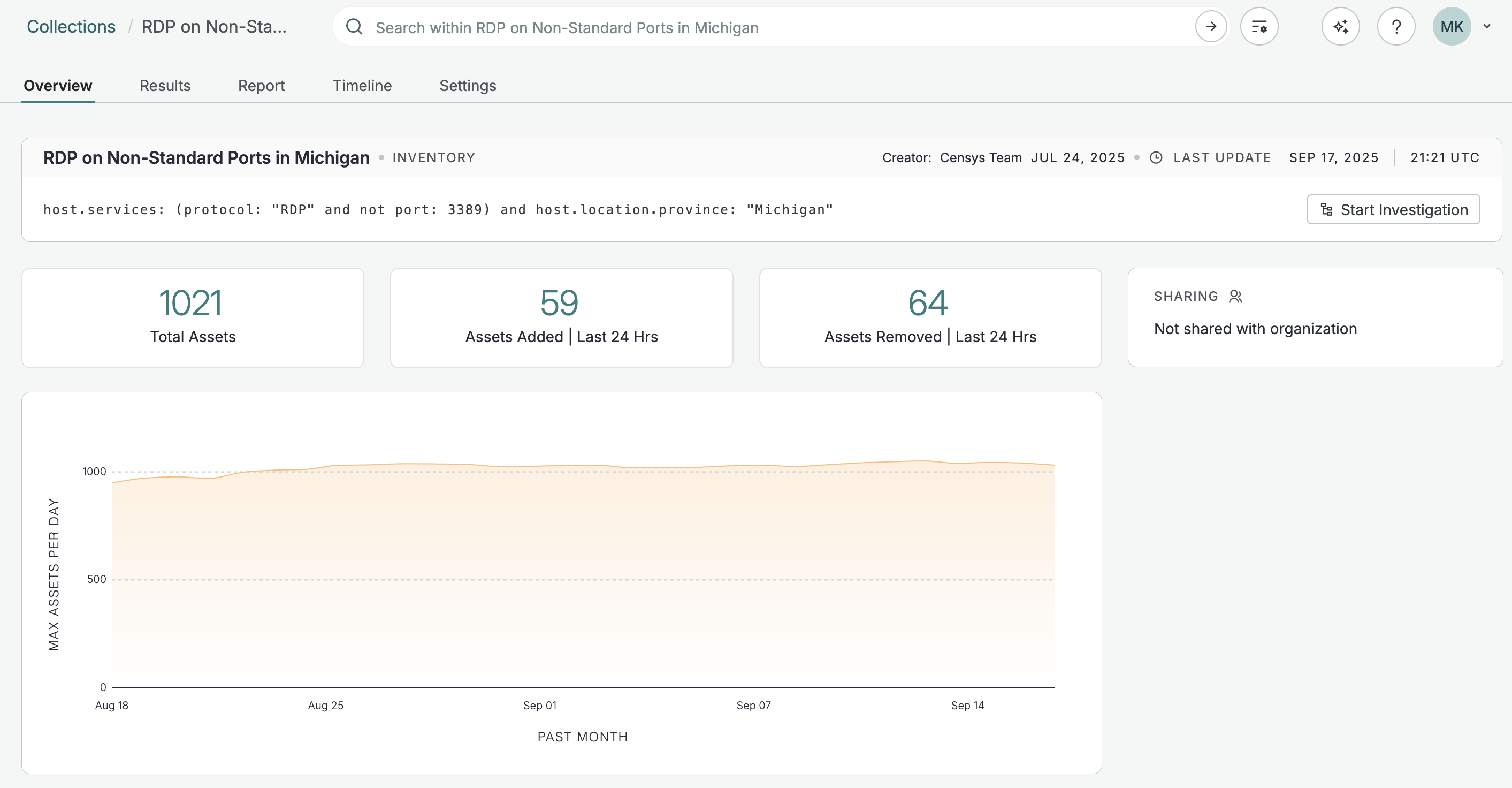The image size is (1512, 788).
Task: Open the 59 Assets Added card
Action: [562, 319]
